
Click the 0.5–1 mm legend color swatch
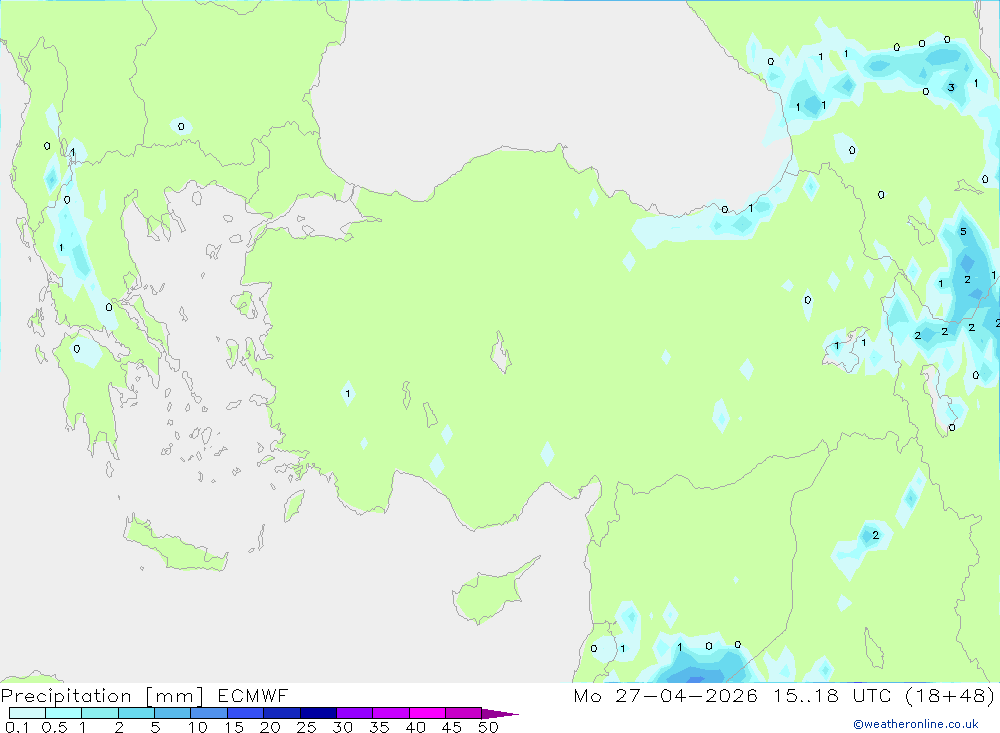pyautogui.click(x=63, y=713)
